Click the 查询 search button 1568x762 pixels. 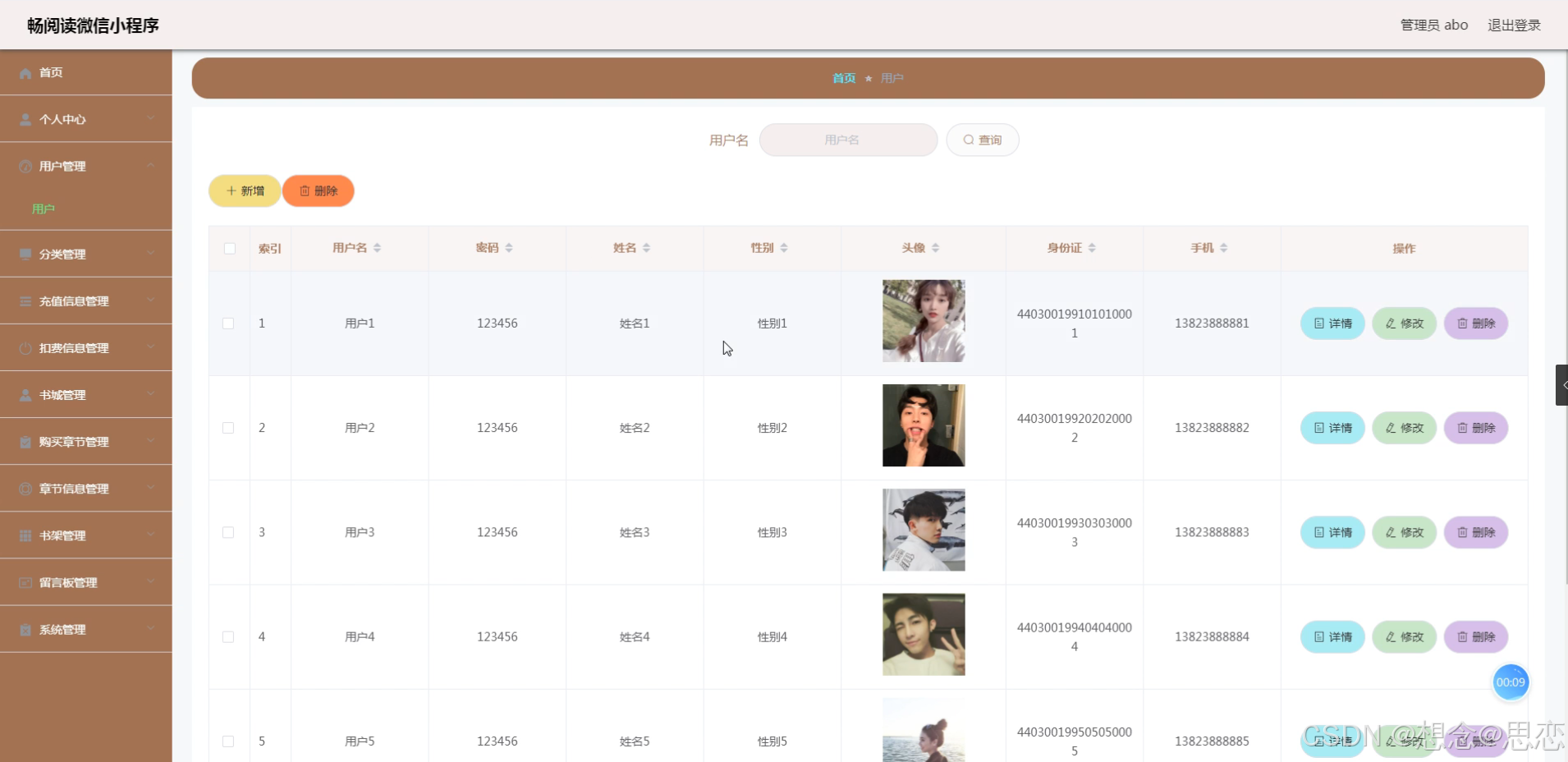point(983,140)
